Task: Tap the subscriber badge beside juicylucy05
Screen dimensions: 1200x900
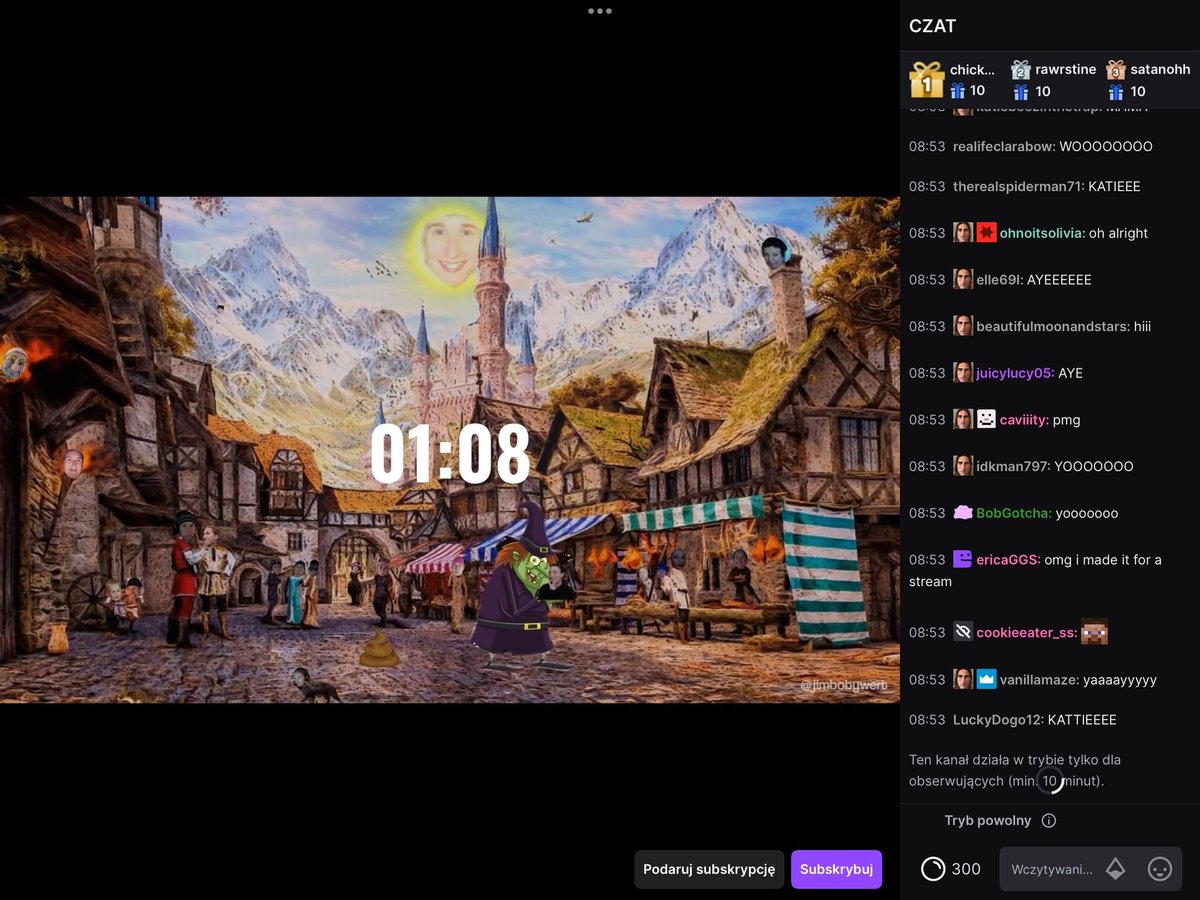Action: click(963, 373)
